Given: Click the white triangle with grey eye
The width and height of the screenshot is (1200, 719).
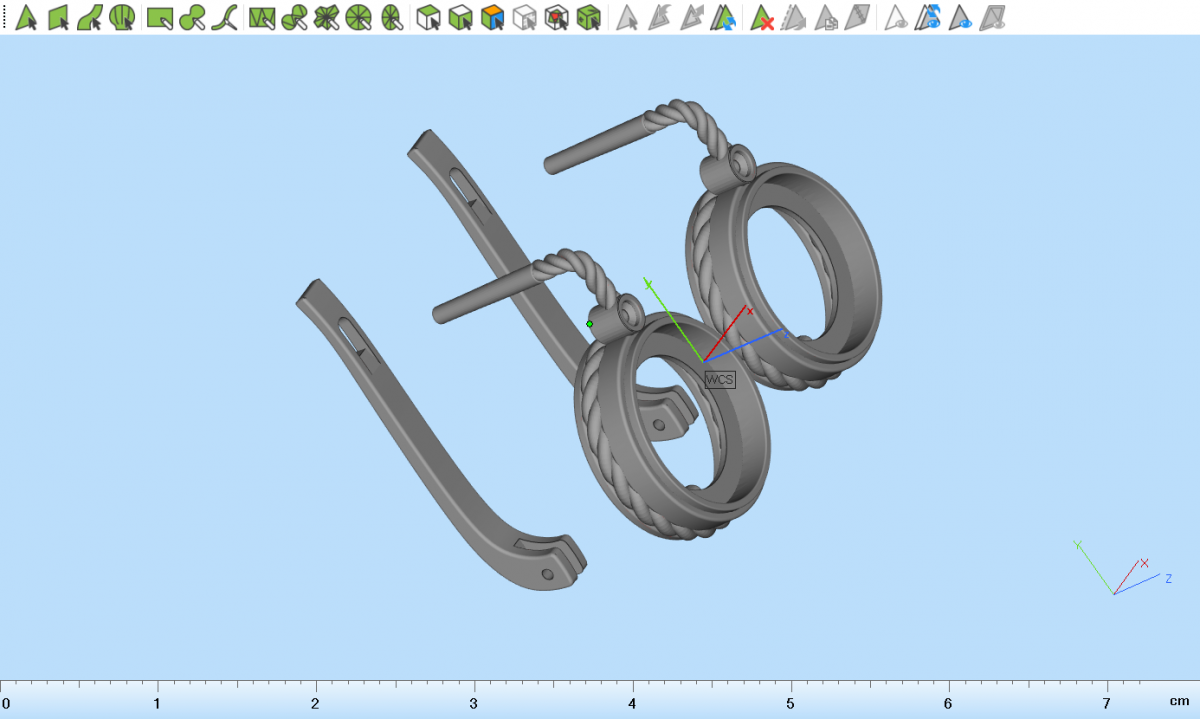Looking at the screenshot, I should (896, 17).
